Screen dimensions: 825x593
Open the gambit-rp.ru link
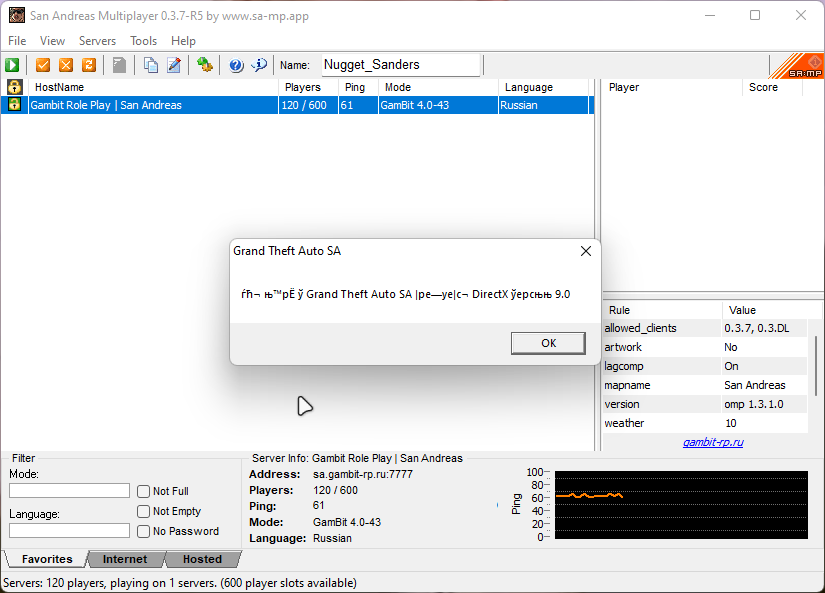tap(713, 442)
